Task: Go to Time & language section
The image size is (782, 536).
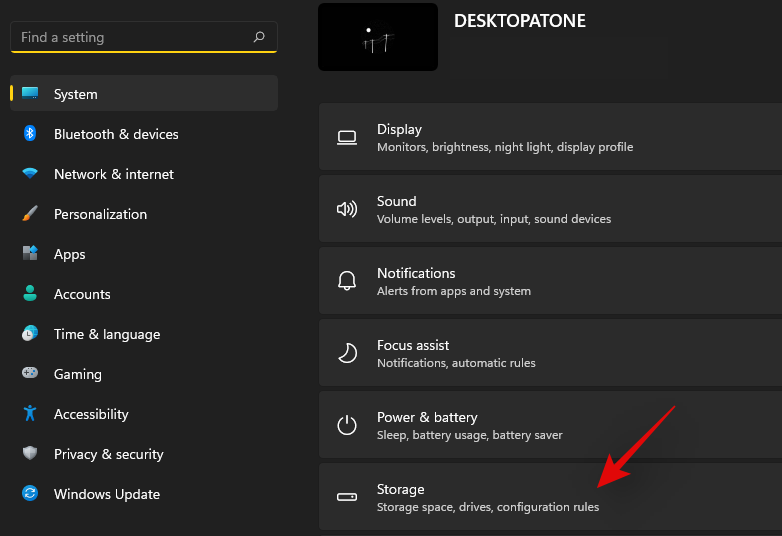Action: [106, 334]
